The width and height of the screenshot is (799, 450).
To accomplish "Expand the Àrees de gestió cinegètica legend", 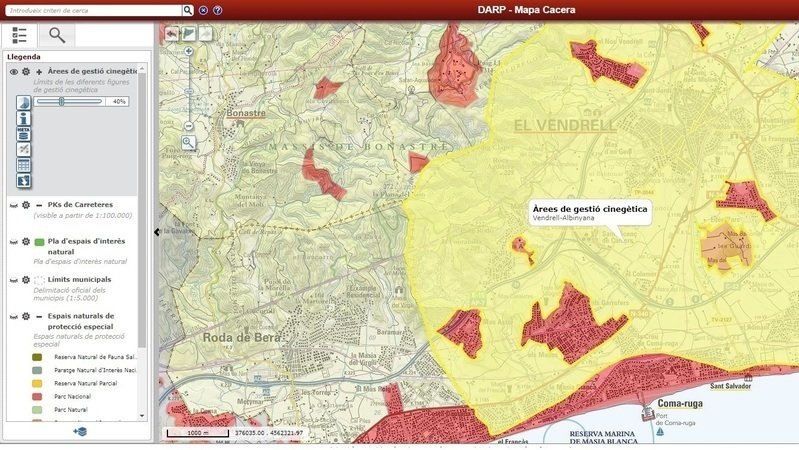I will [39, 72].
